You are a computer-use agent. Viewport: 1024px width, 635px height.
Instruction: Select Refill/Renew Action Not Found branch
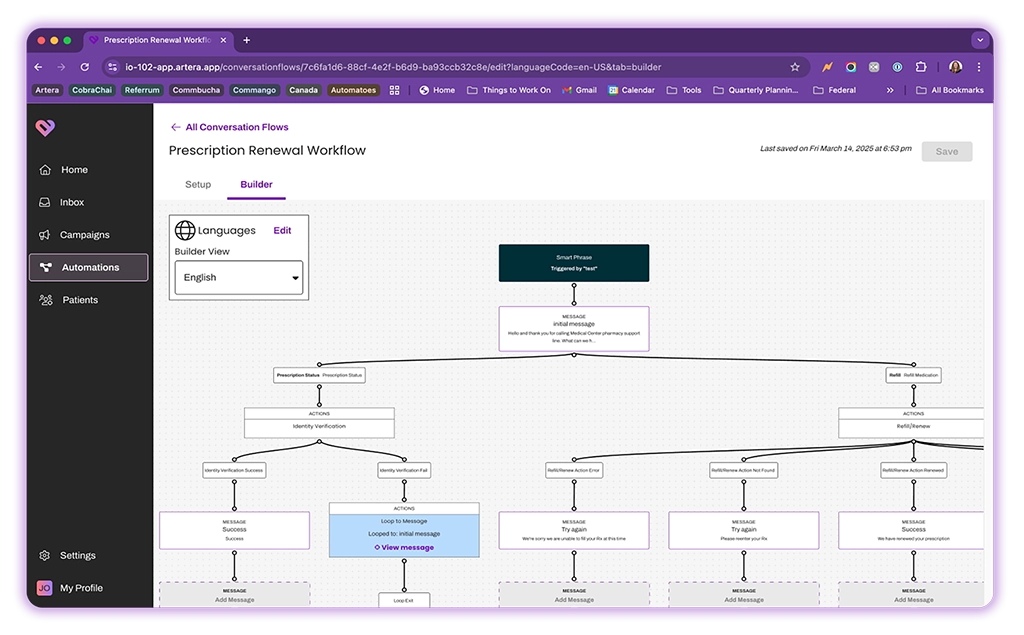743,470
